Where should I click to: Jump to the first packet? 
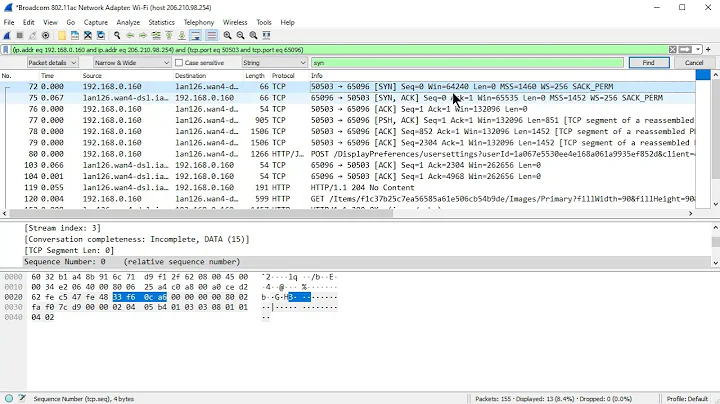pos(169,35)
